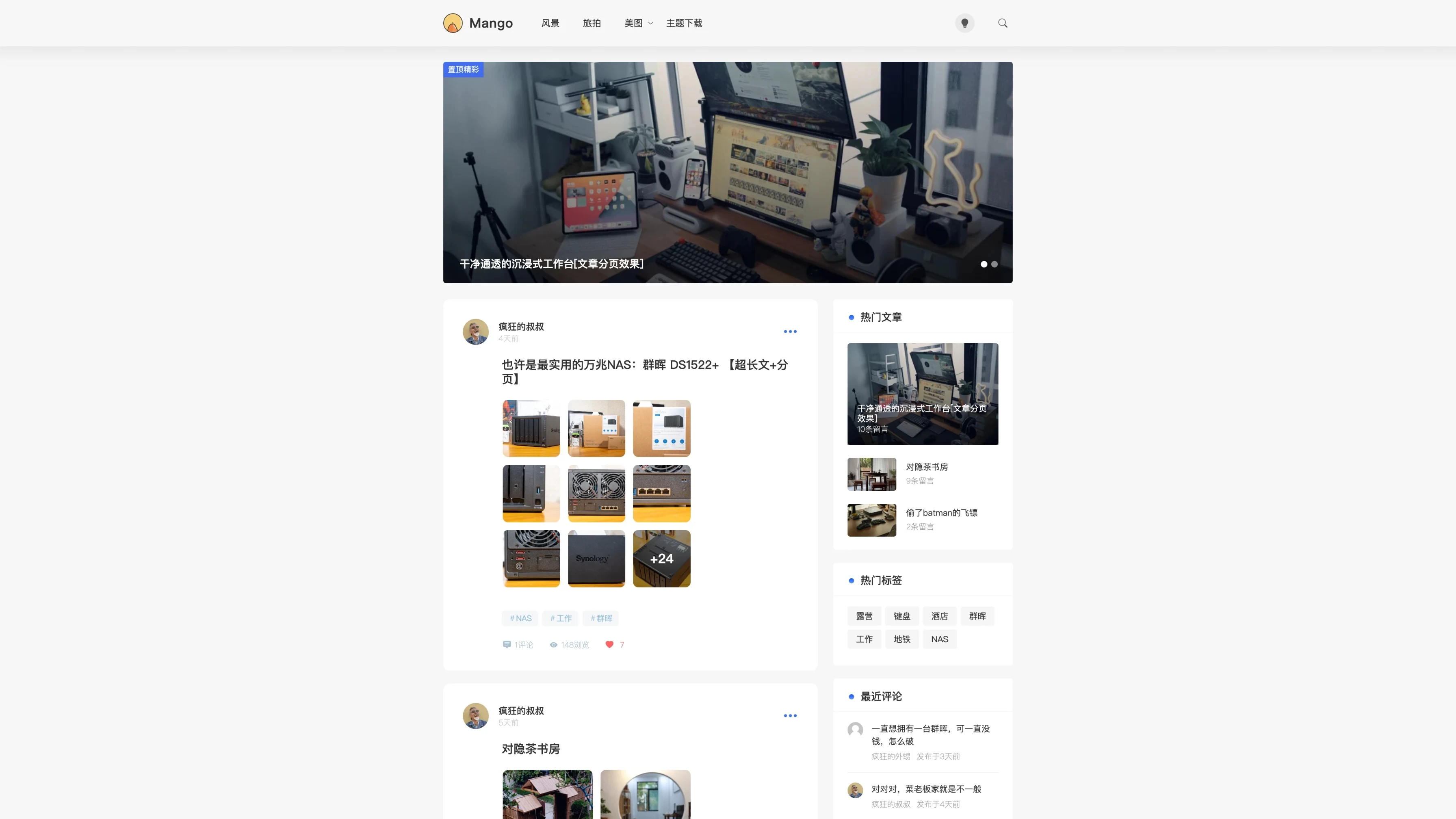1456x819 pixels.
Task: Click three-dot menu icon on first post
Action: [790, 331]
